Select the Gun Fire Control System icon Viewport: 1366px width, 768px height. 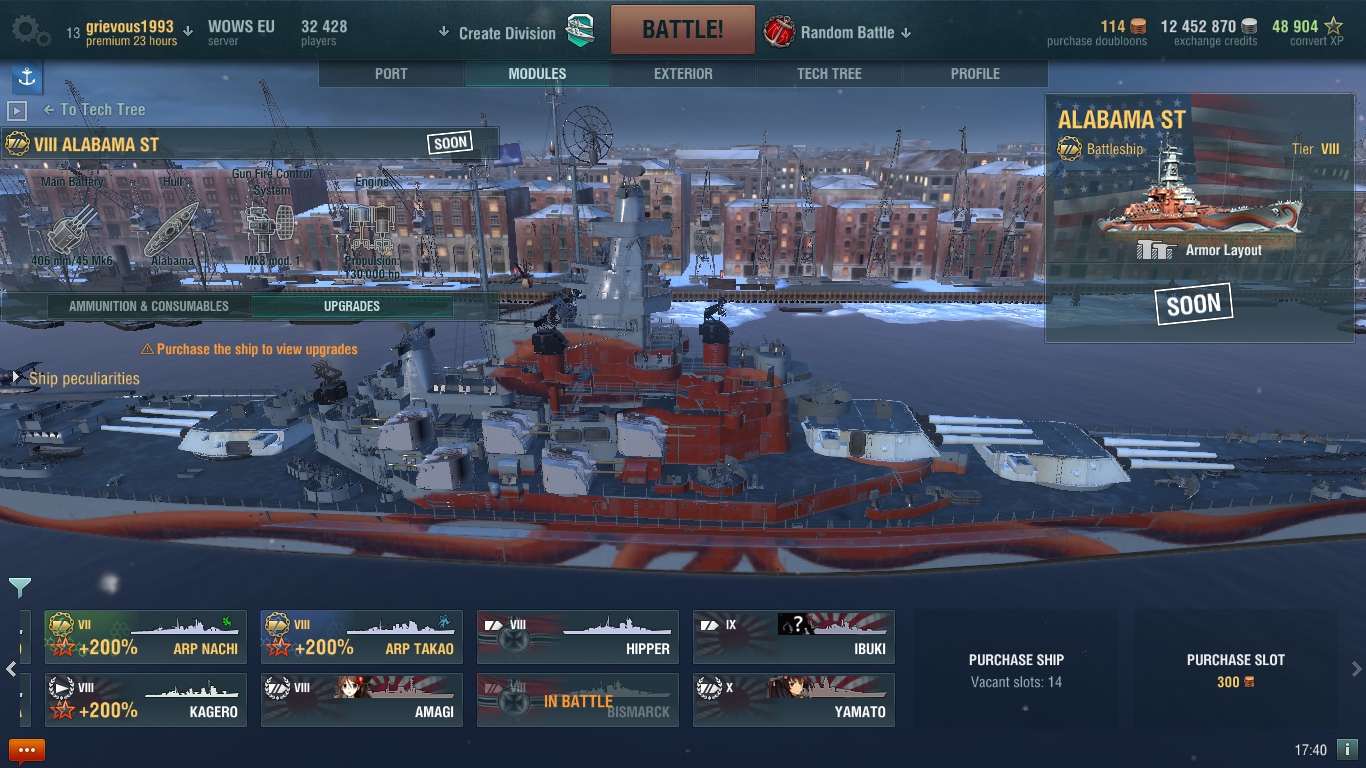[272, 230]
